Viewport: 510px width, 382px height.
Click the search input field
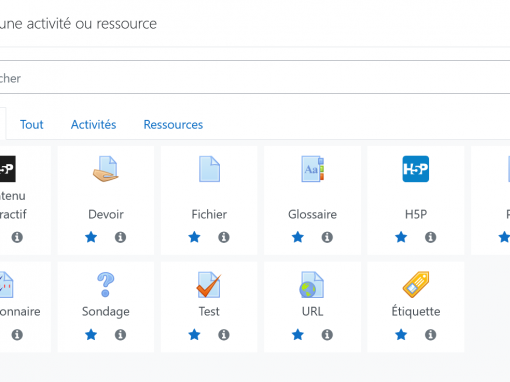[255, 77]
